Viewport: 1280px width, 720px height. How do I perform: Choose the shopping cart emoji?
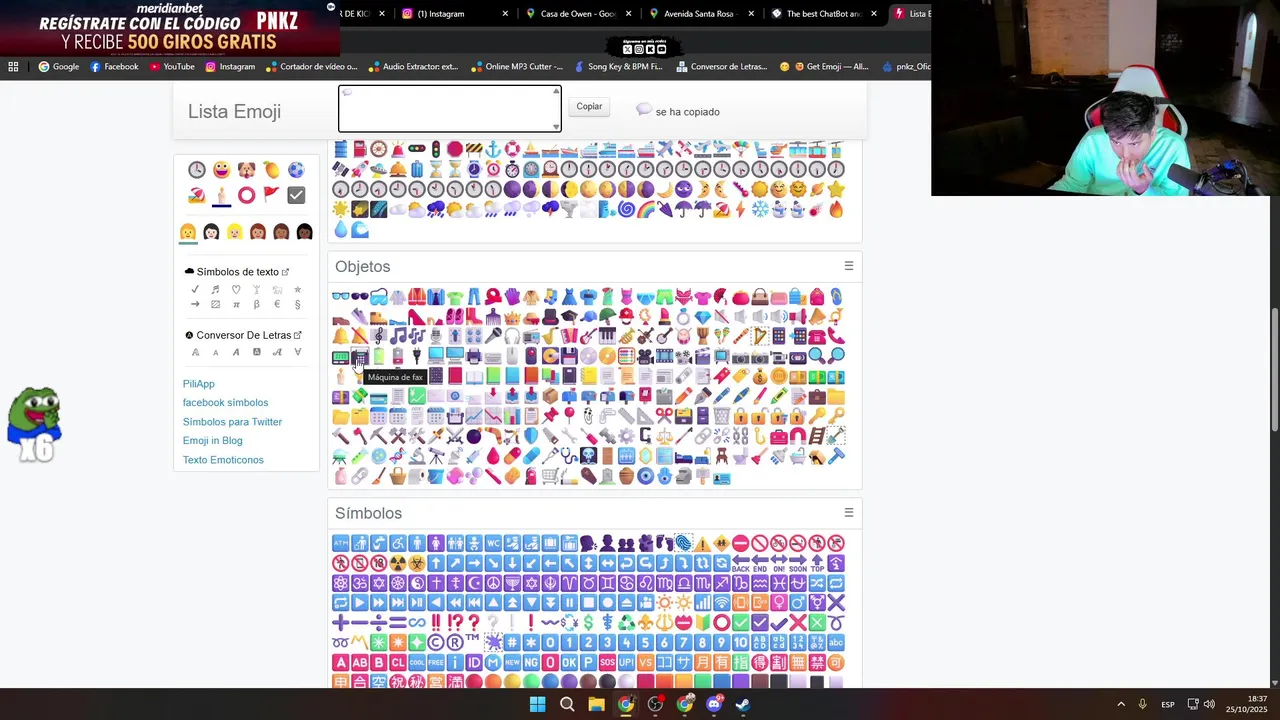coord(550,475)
